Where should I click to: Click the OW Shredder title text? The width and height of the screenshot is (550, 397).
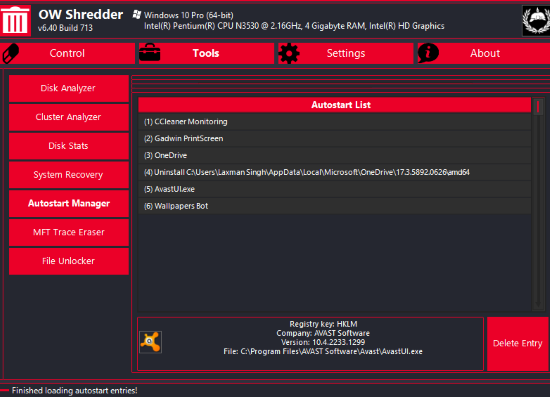coord(81,15)
